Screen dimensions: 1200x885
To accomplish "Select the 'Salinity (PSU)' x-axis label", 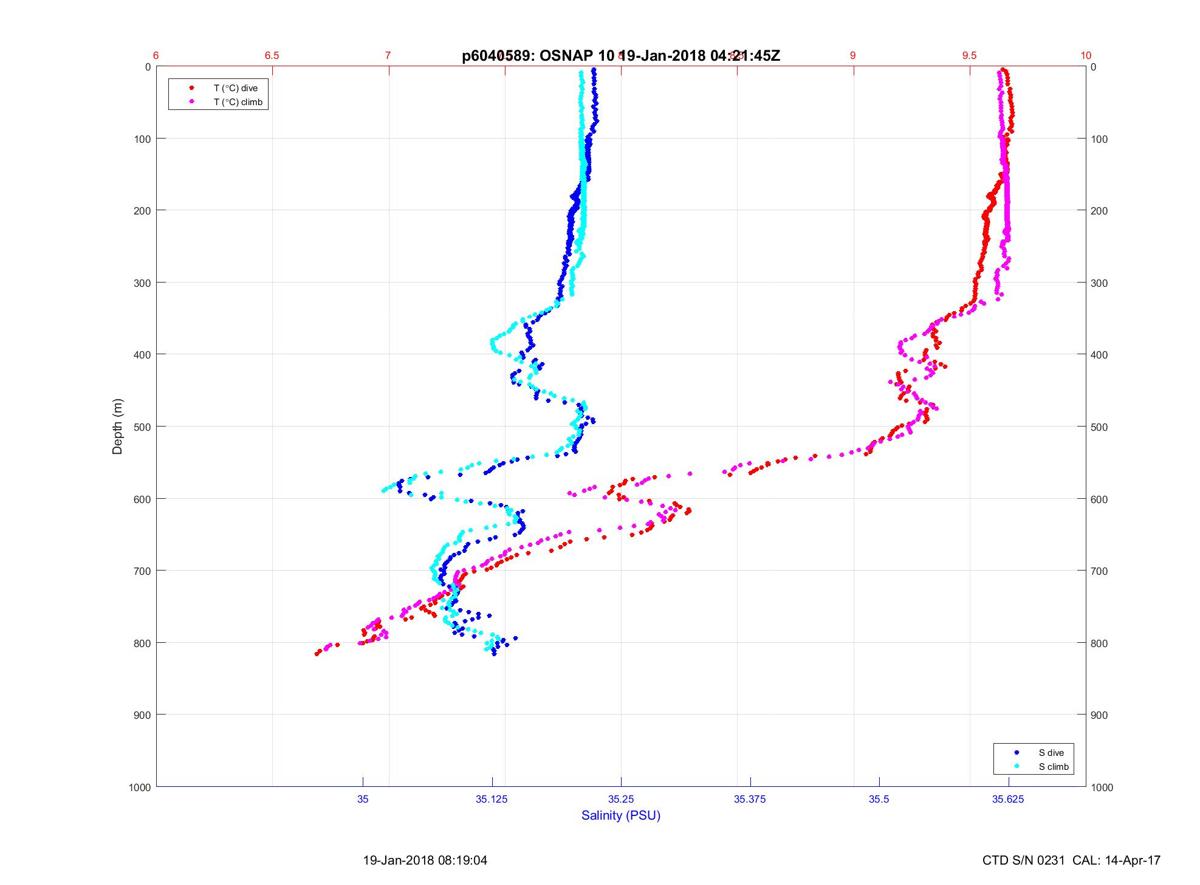I will click(x=621, y=816).
